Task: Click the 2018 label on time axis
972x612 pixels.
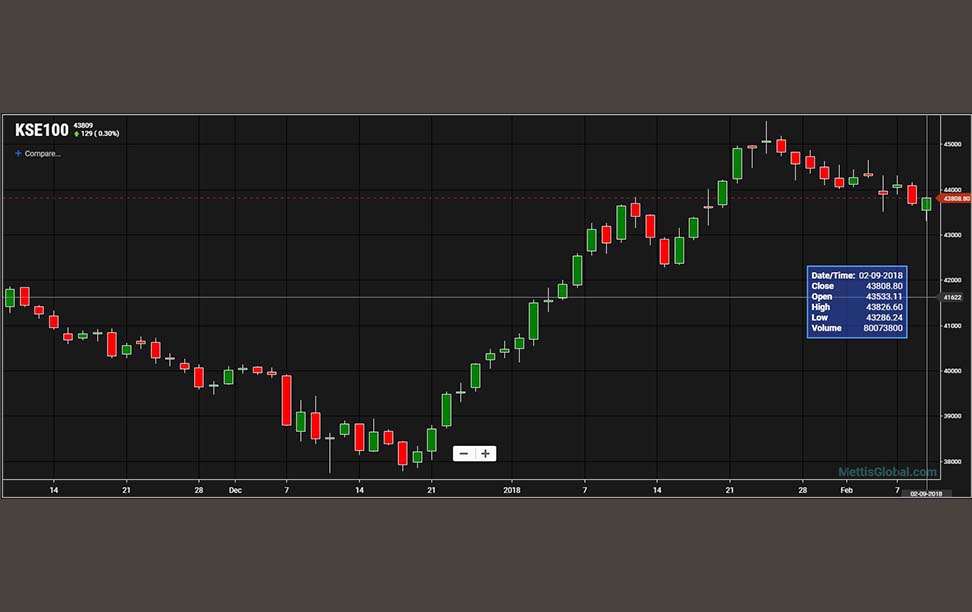Action: coord(512,490)
